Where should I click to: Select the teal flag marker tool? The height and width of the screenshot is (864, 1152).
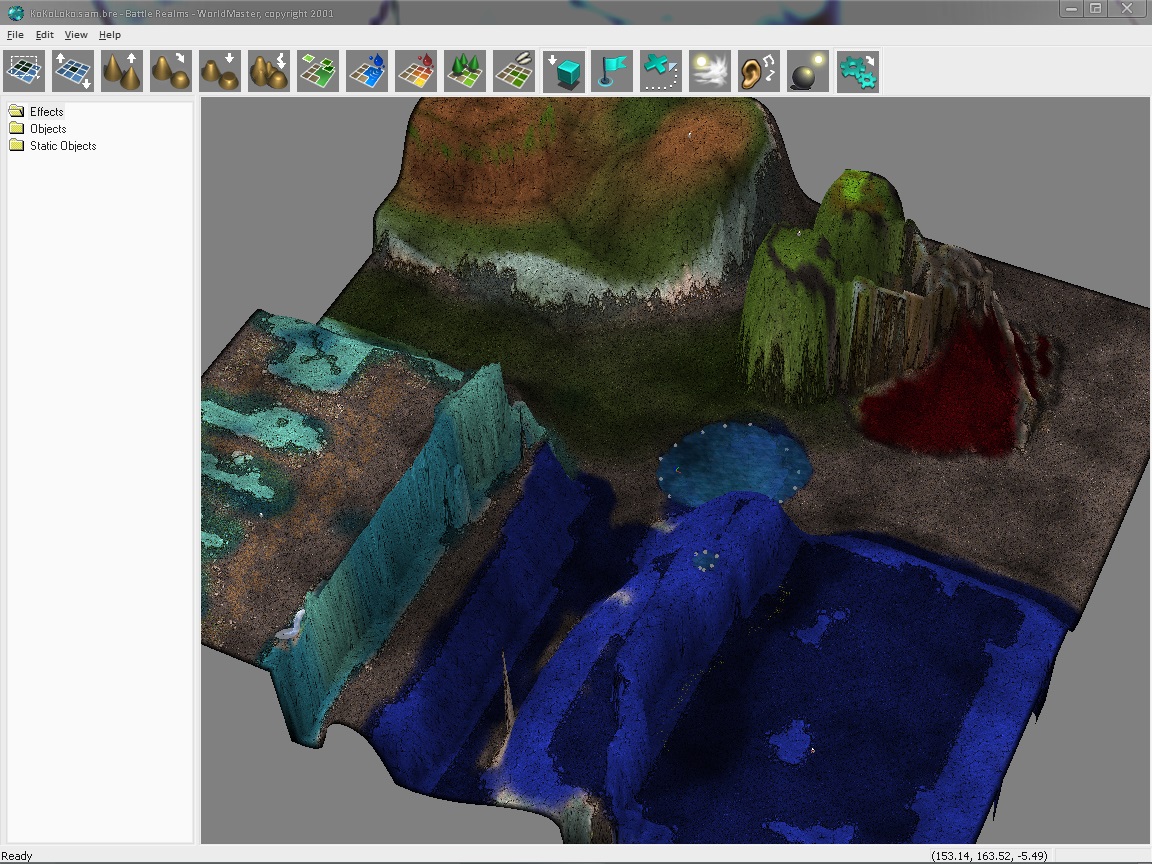[612, 72]
